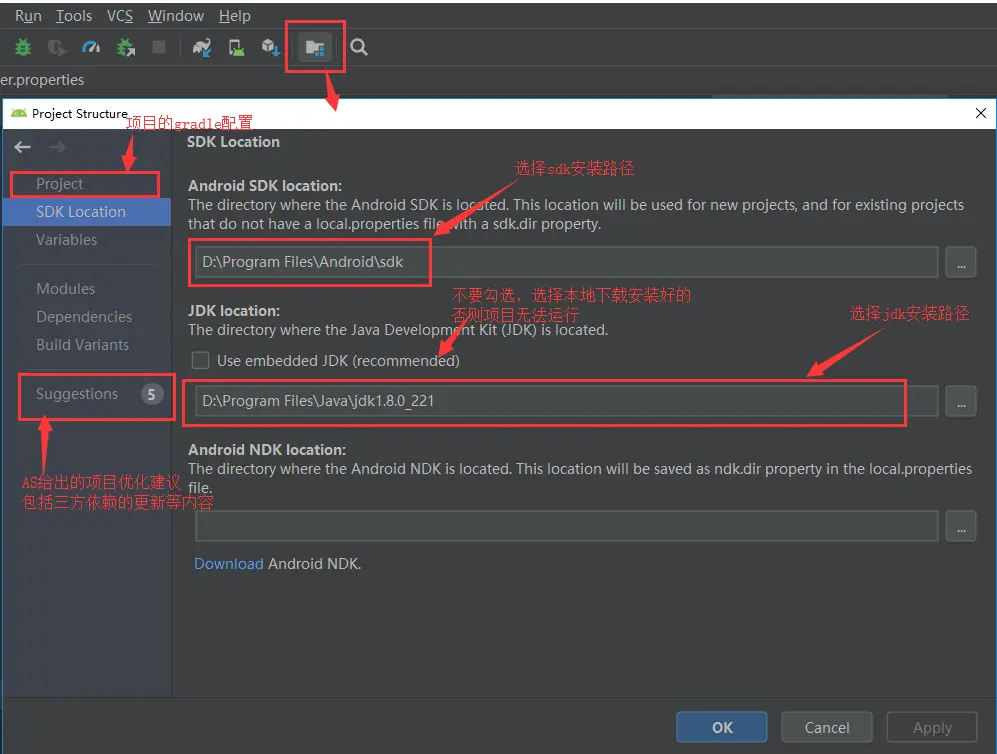Click the Android NDK location heading
The height and width of the screenshot is (754, 997).
tap(267, 449)
